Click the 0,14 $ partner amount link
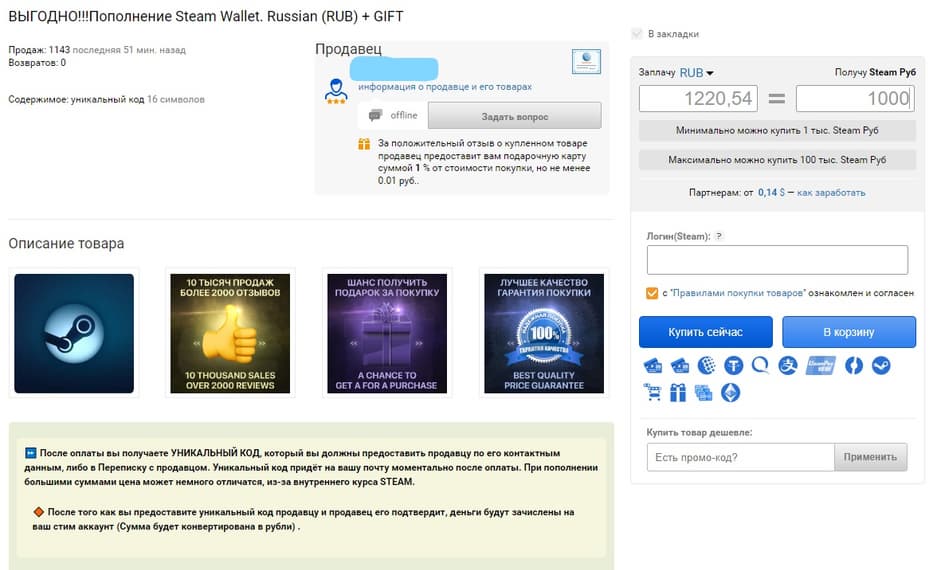Viewport: 937px width, 570px height. point(771,192)
